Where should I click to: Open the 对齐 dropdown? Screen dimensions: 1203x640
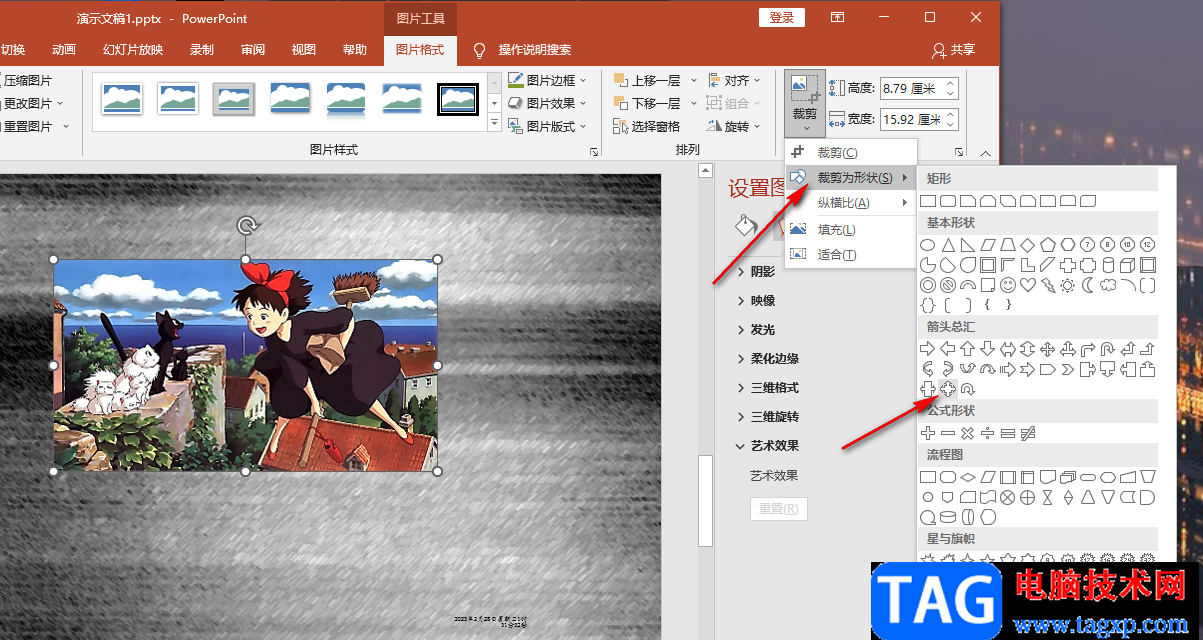click(735, 80)
